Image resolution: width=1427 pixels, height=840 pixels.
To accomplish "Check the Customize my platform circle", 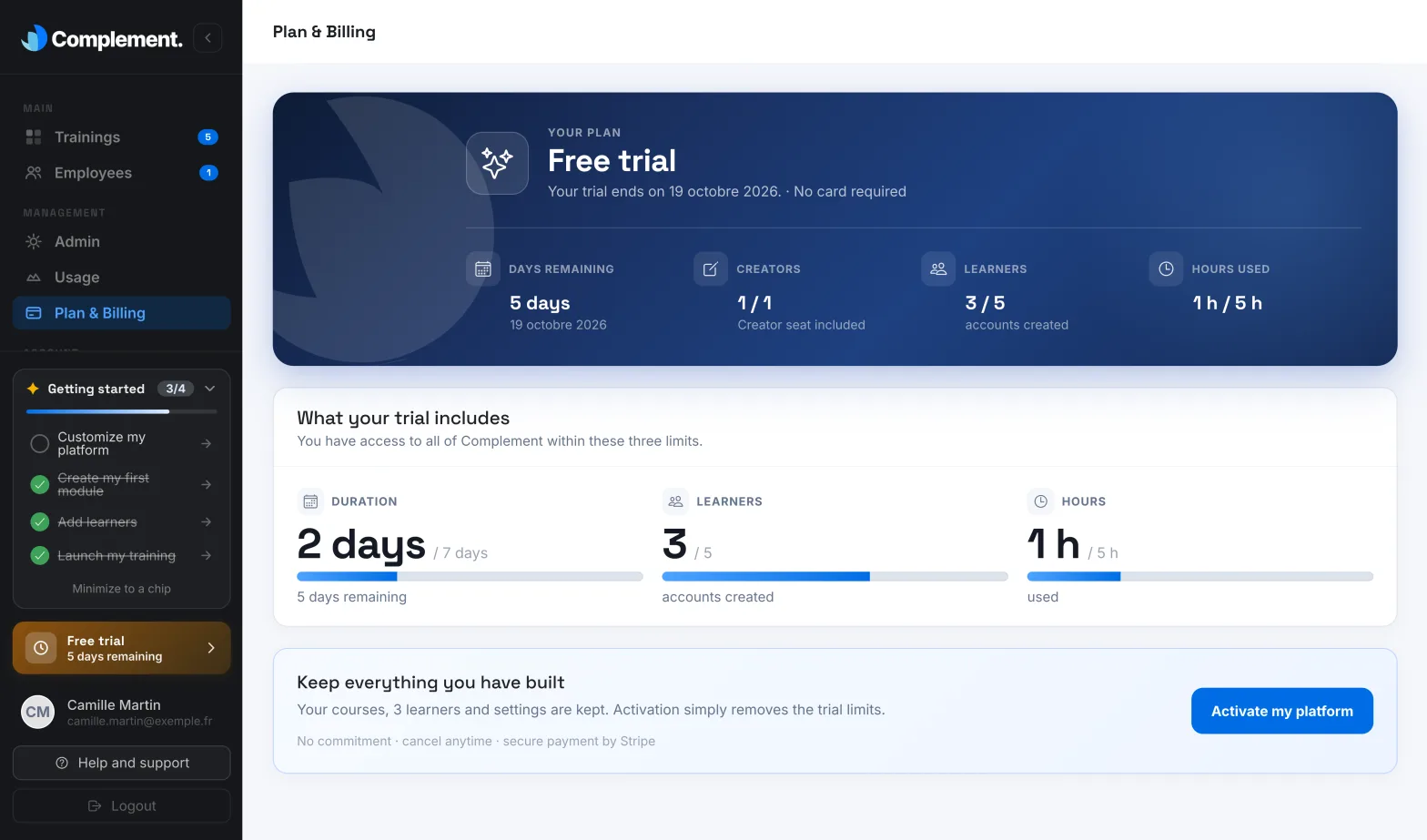I will tap(40, 444).
